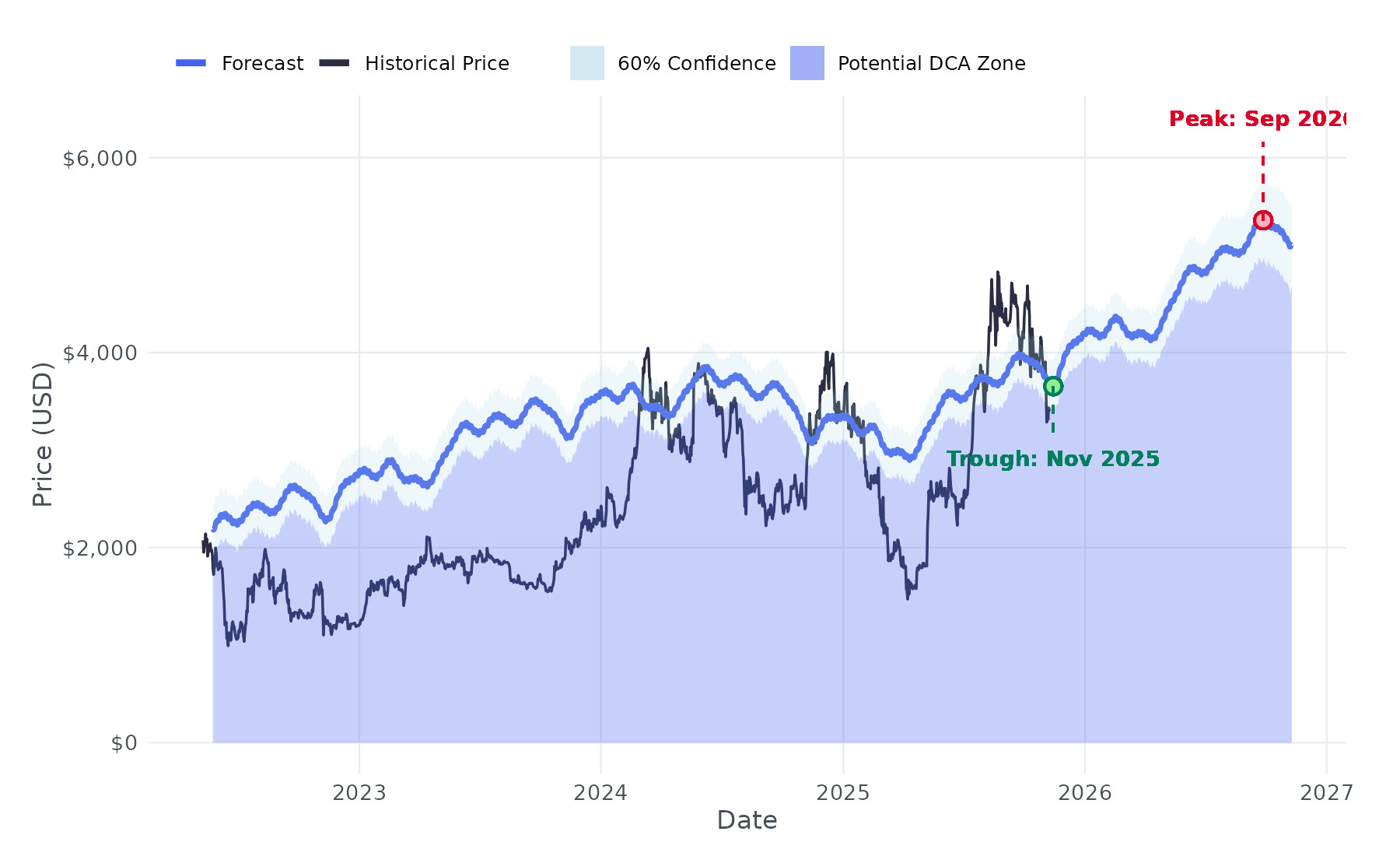Screen dimensions: 1400x856
Task: Select the green Trough marker circle
Action: pos(1052,387)
